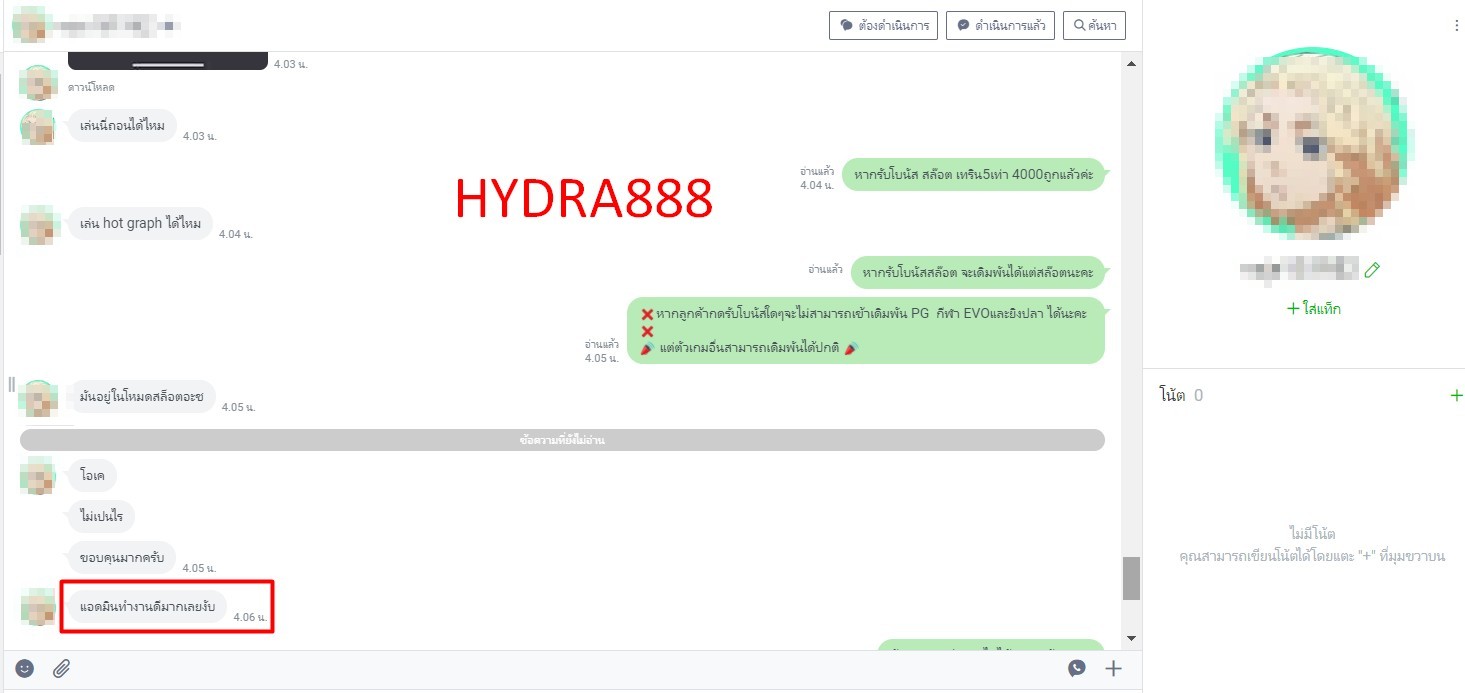The image size is (1465, 693).
Task: Mark chat as ดำเนินการแล้ว
Action: pyautogui.click(x=1001, y=25)
